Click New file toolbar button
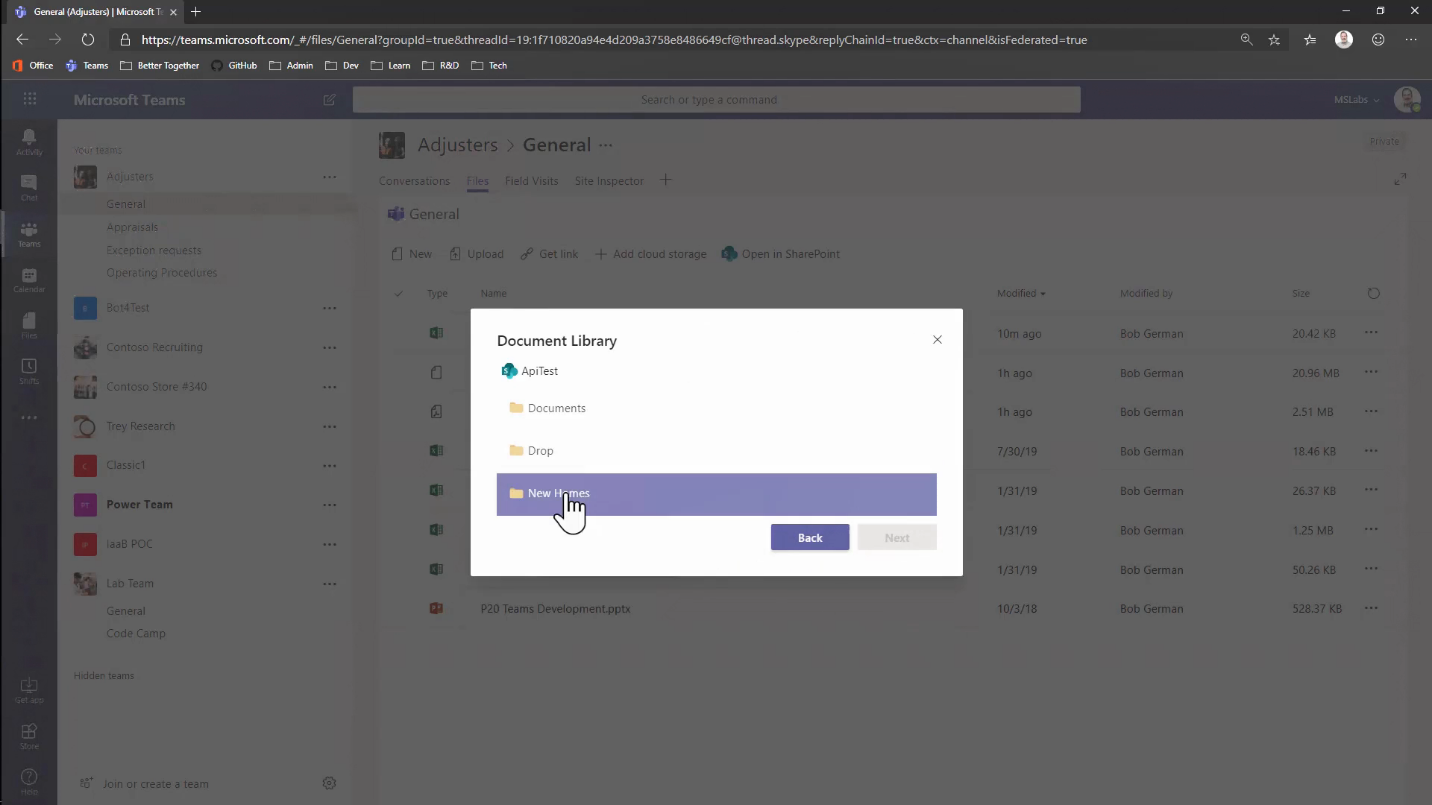Image resolution: width=1432 pixels, height=805 pixels. click(412, 254)
